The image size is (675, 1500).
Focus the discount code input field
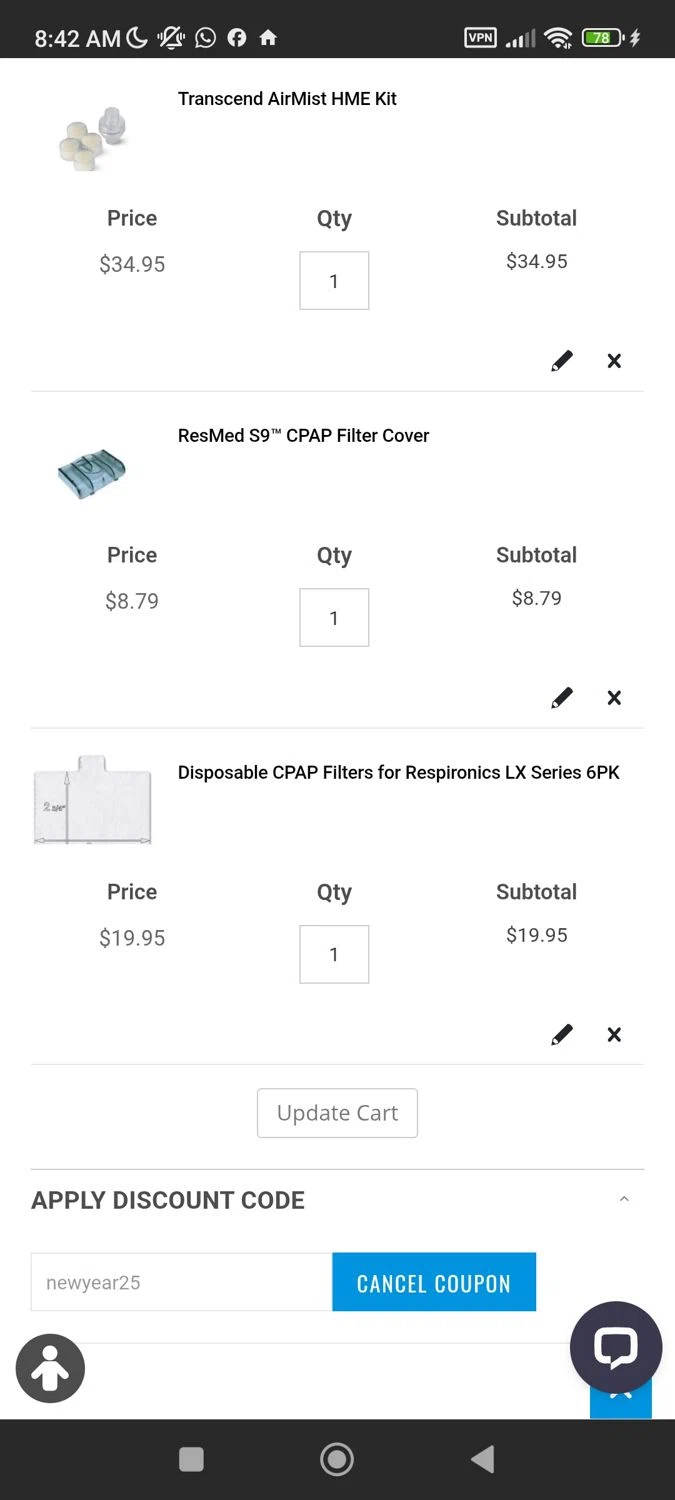[x=181, y=1282]
